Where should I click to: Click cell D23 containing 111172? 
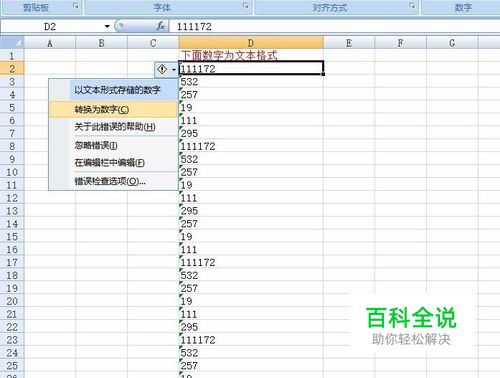point(251,340)
